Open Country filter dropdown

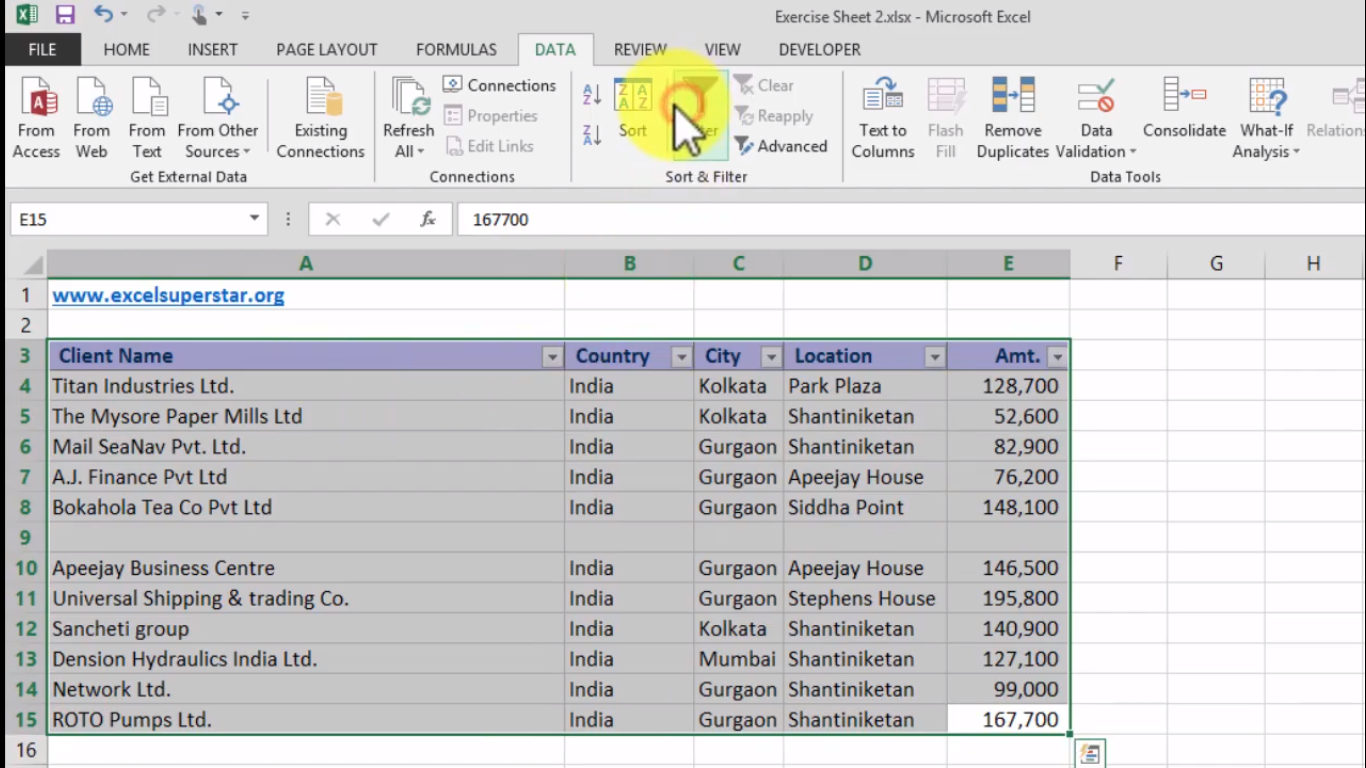tap(681, 357)
